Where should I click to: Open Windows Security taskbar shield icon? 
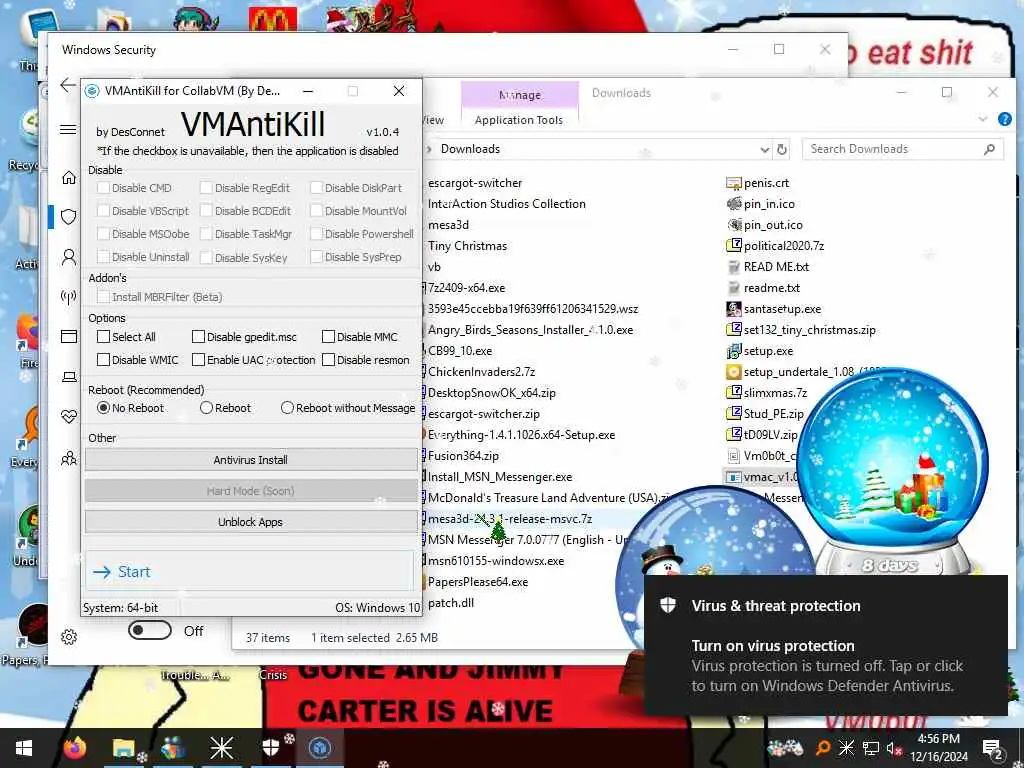pyautogui.click(x=270, y=748)
